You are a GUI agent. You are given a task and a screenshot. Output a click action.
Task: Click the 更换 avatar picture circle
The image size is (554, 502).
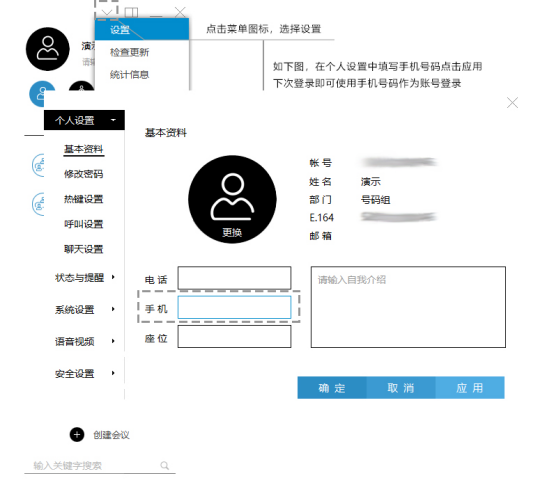[232, 199]
